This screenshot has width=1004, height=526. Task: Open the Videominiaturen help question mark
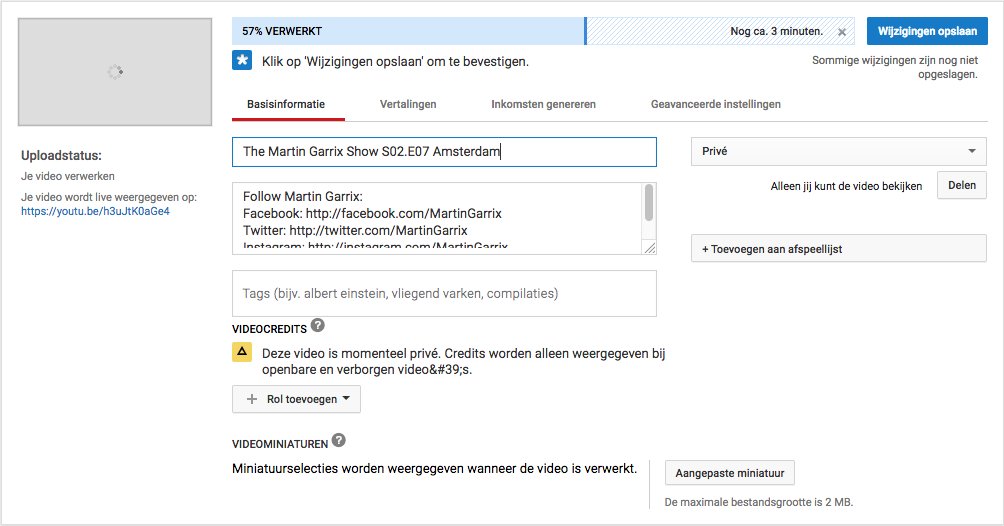[339, 440]
